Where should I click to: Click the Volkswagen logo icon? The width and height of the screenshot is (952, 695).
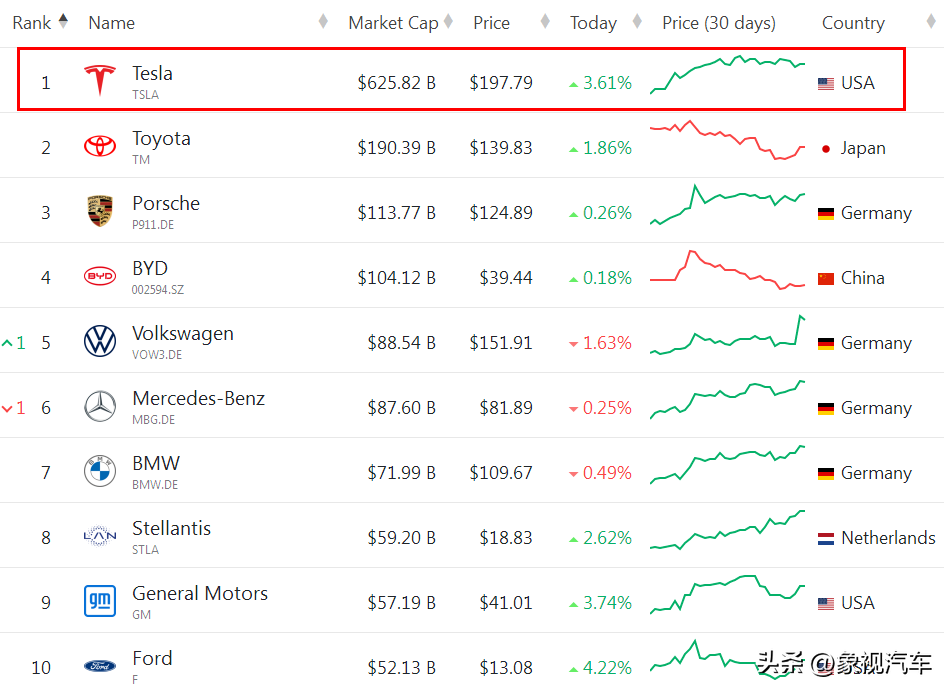[100, 341]
